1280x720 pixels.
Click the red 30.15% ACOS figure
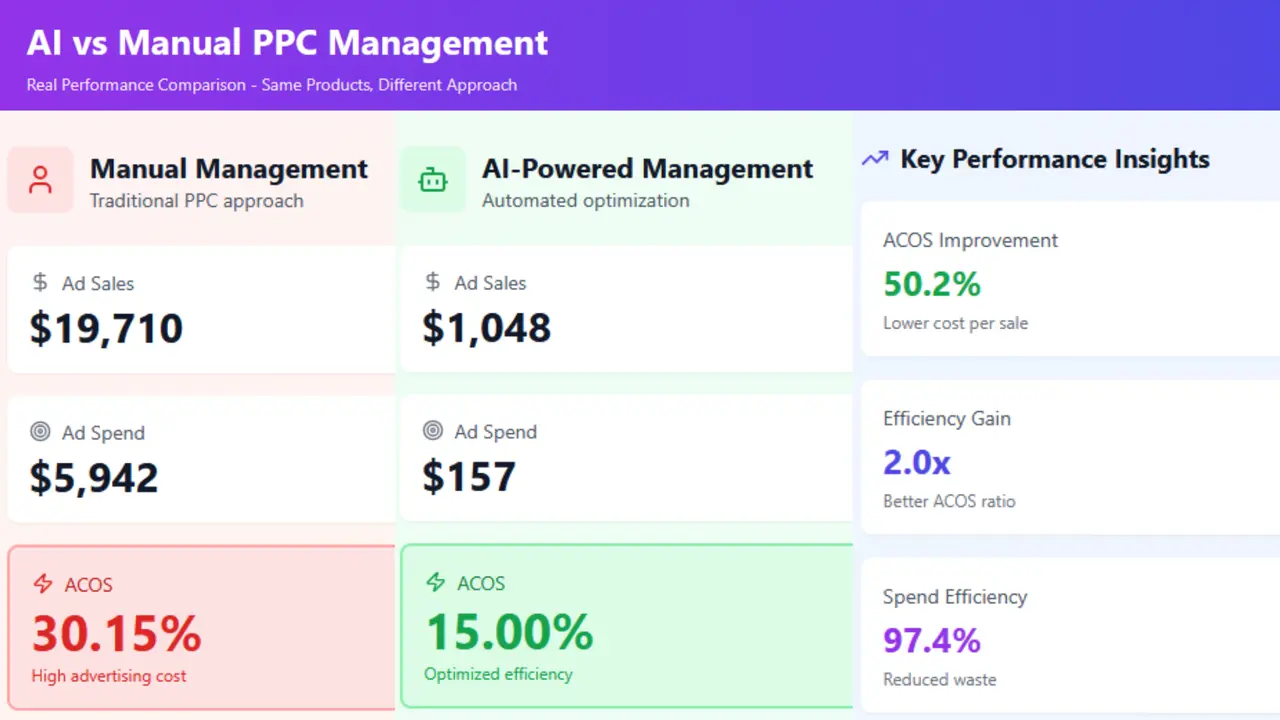[x=116, y=633]
